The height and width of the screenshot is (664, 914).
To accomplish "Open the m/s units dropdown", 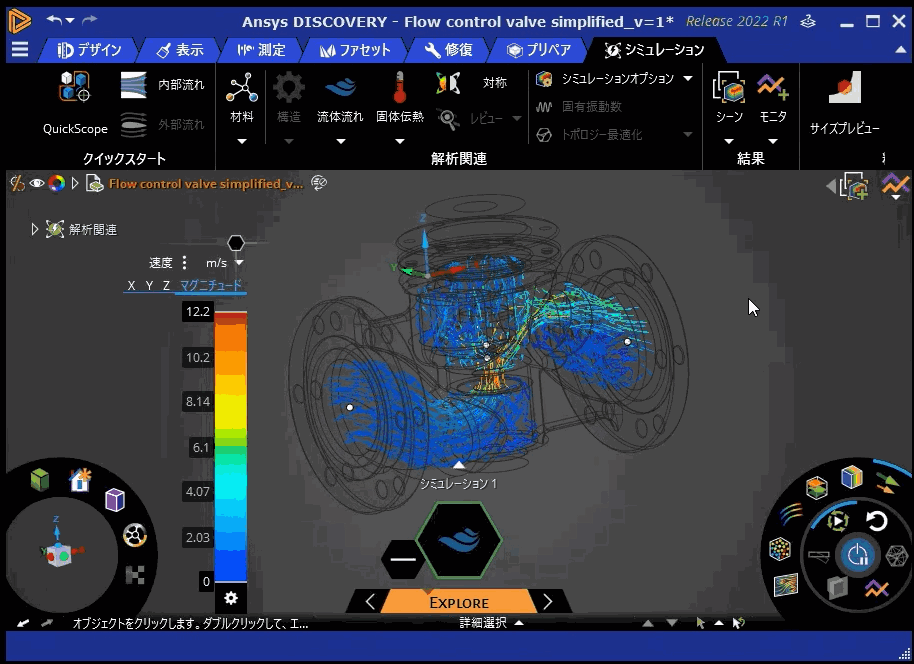I will (x=238, y=263).
